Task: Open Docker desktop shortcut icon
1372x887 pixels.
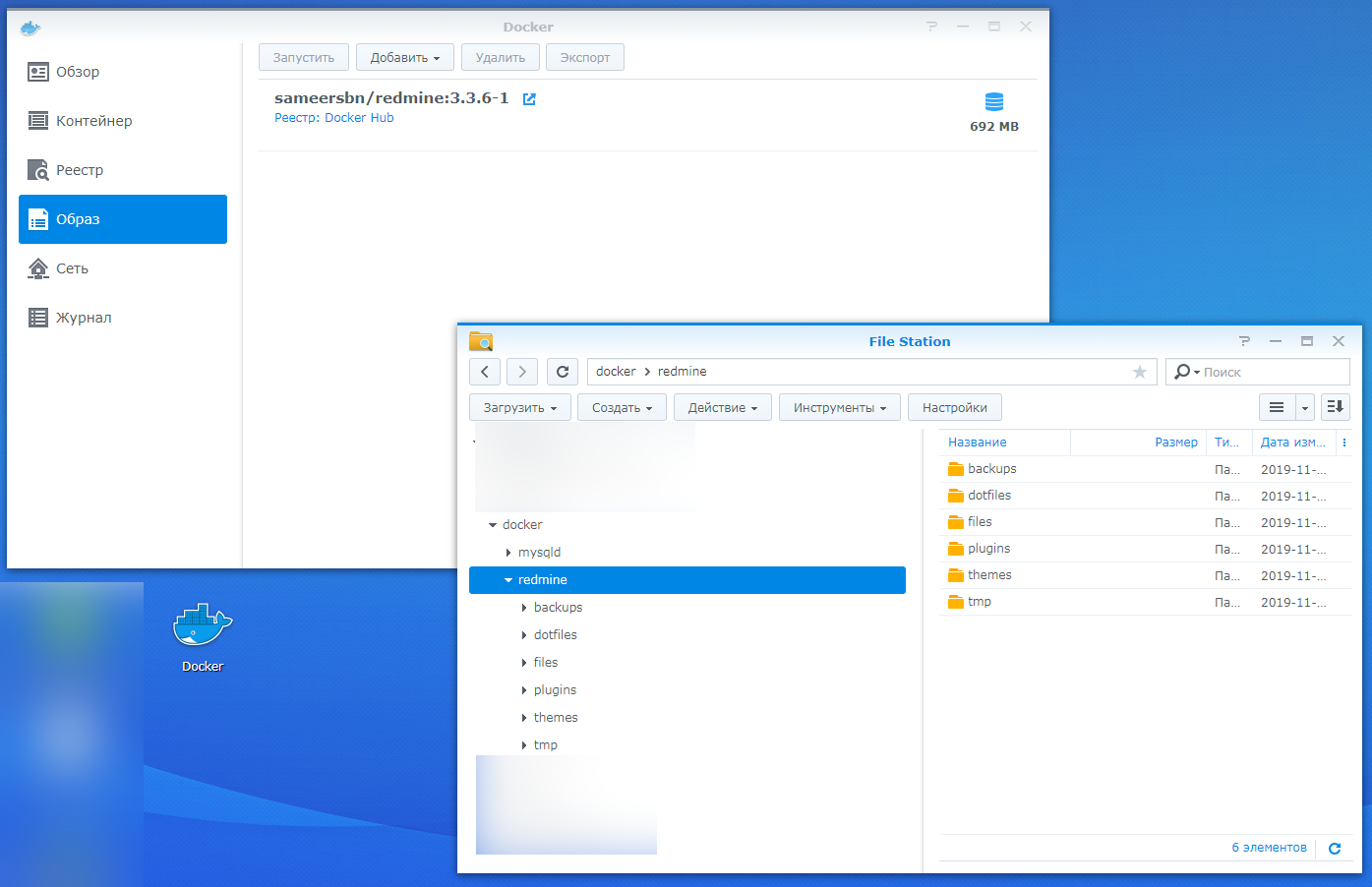Action: 203,625
